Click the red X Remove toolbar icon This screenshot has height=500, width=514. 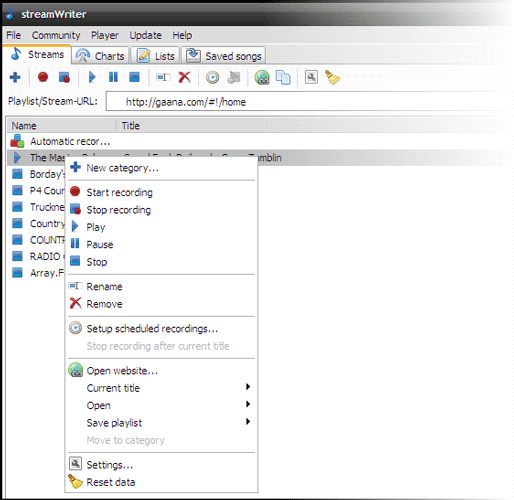(184, 77)
